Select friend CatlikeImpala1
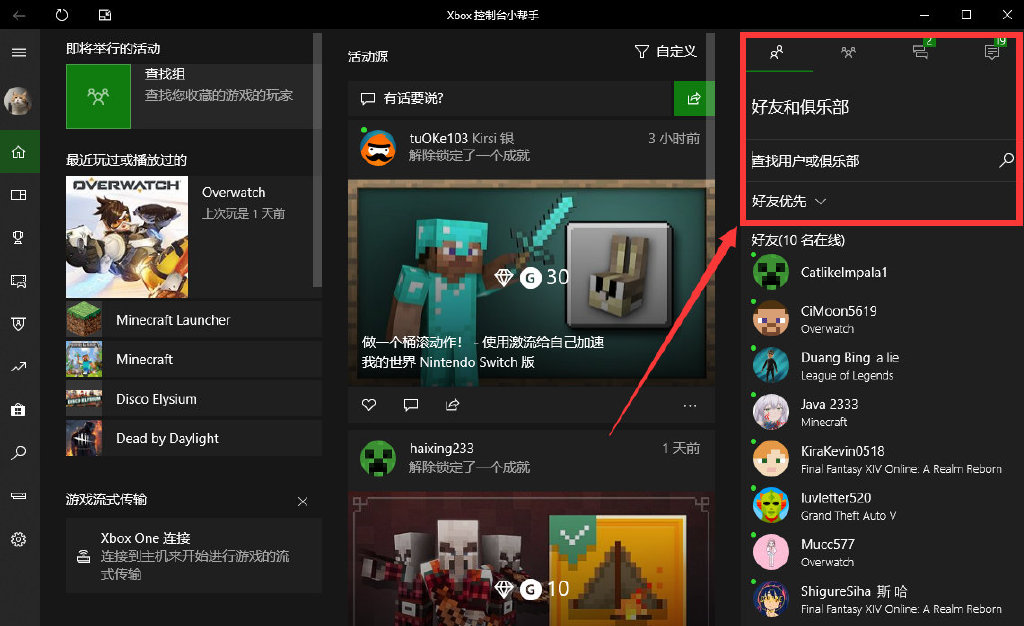Screen dimensions: 1024x626 click(x=878, y=272)
